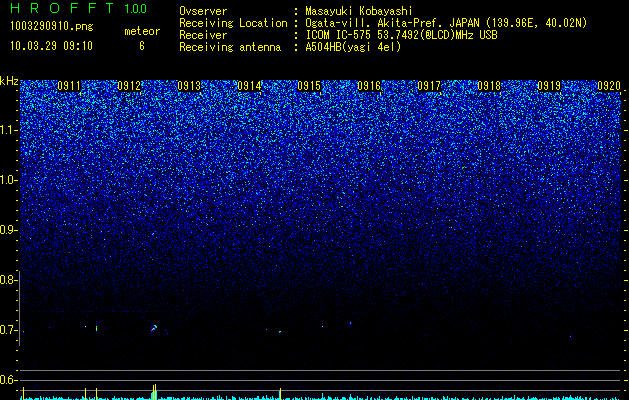Click the Ogata-vill. Akita-Pref. JAPAN location text

[x=446, y=23]
